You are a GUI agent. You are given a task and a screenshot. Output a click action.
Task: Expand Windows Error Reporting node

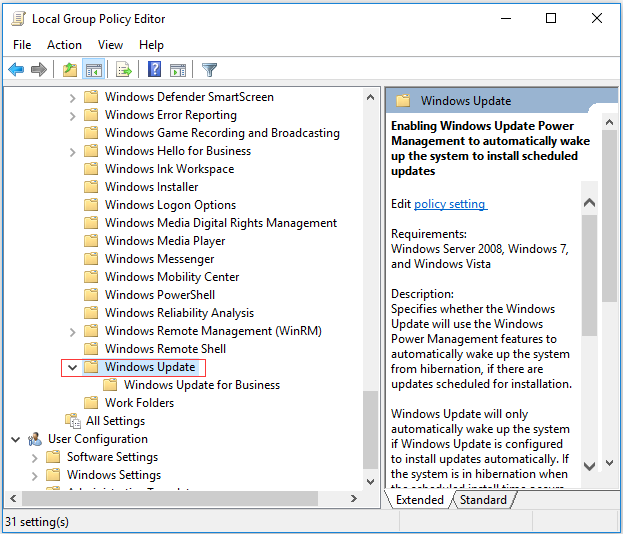pyautogui.click(x=72, y=116)
